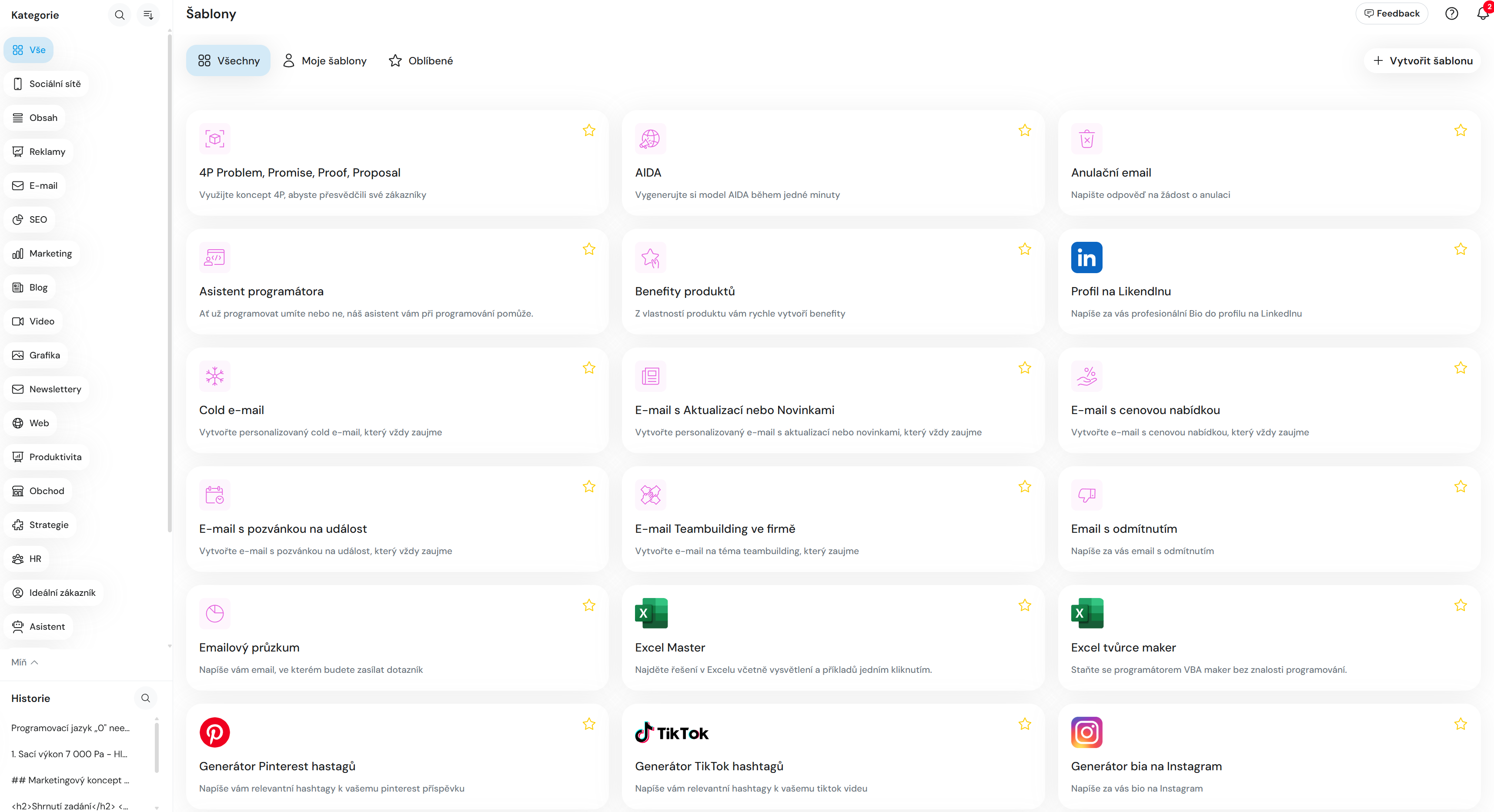The image size is (1494, 812).
Task: Open history item ## Marketingový koncept
Action: [x=70, y=780]
